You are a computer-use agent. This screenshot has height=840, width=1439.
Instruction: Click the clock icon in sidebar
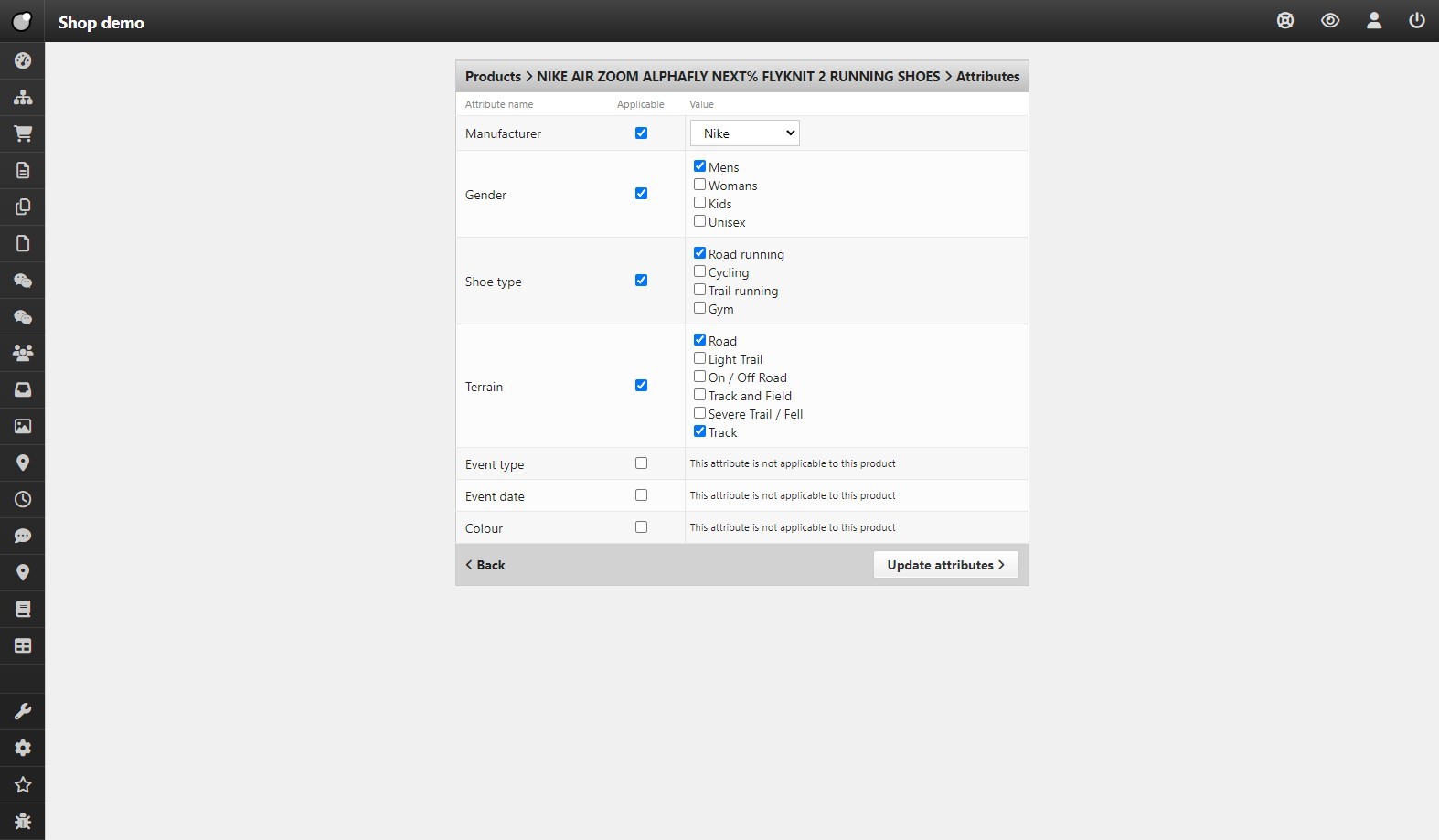23,499
